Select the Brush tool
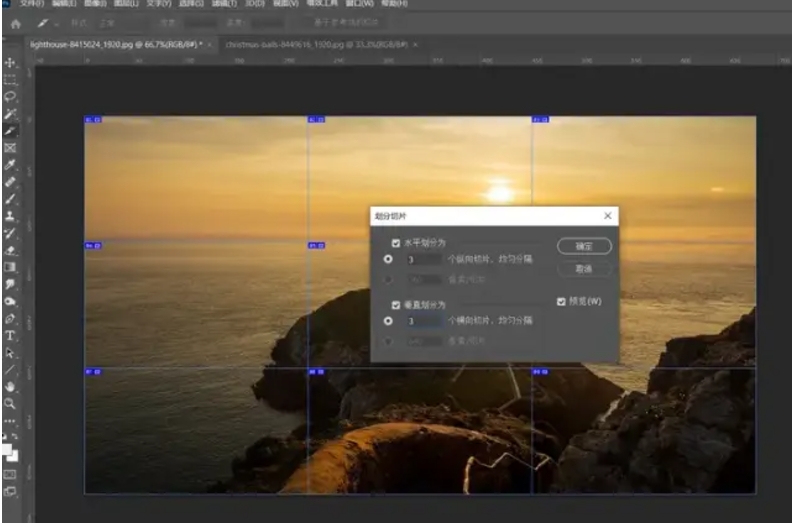This screenshot has width=792, height=527. (10, 199)
